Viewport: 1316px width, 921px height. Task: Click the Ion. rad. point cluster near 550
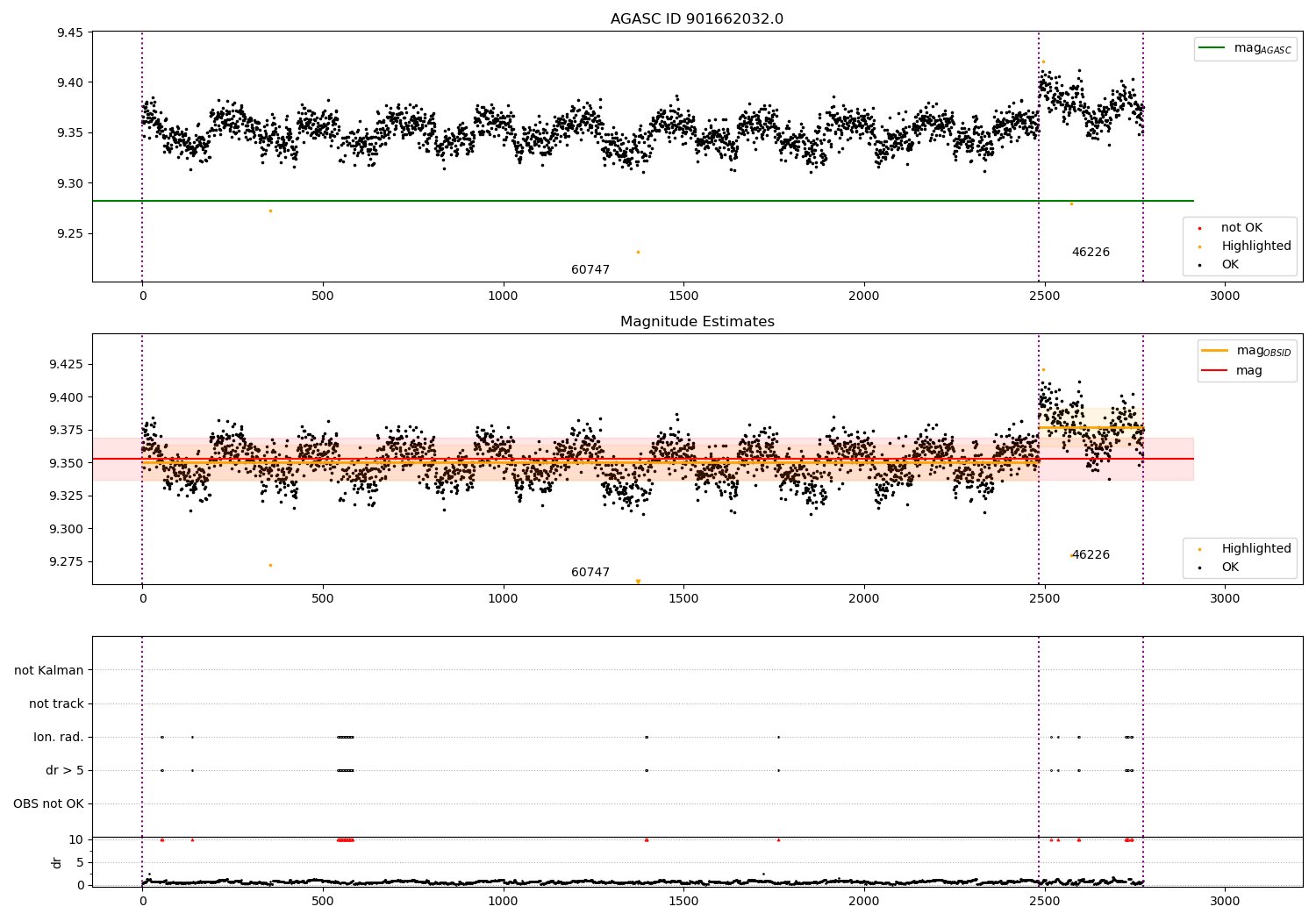(345, 737)
